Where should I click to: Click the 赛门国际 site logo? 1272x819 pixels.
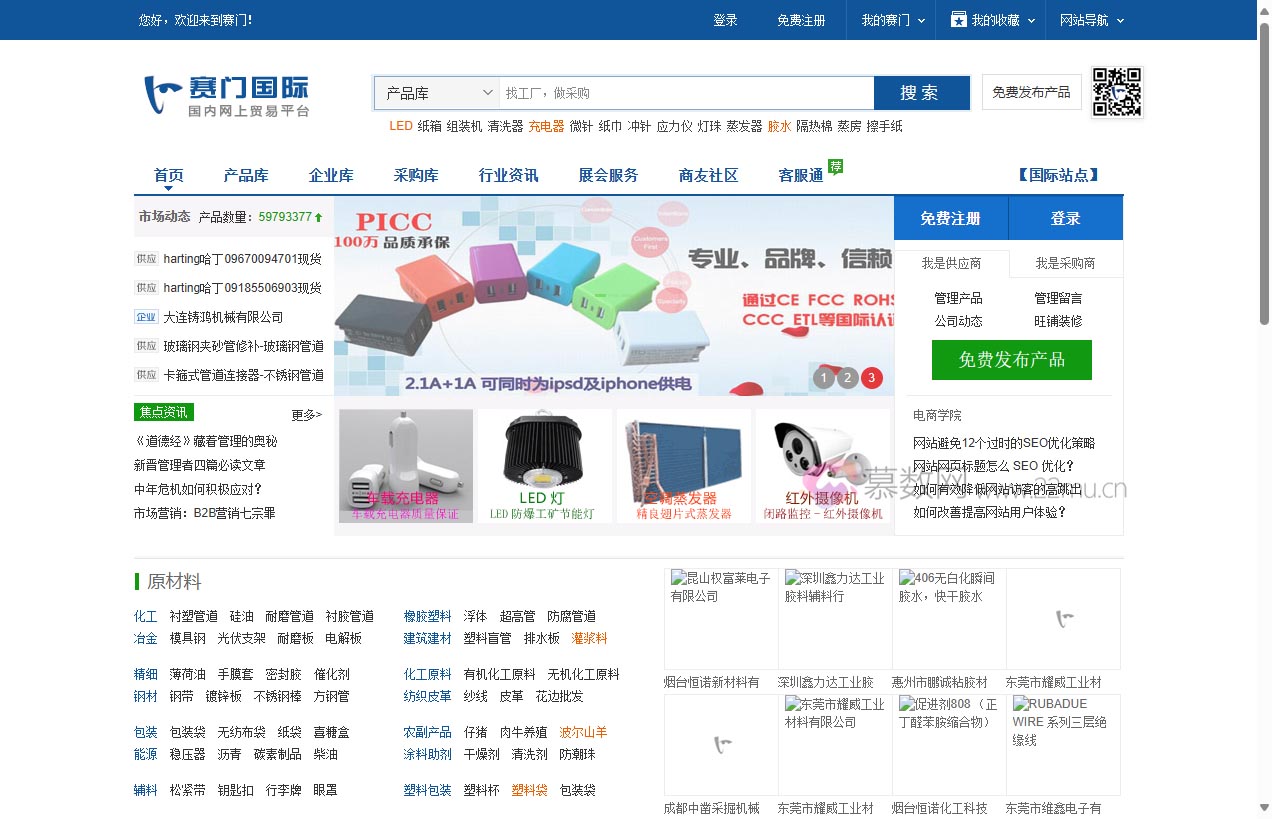pyautogui.click(x=227, y=96)
